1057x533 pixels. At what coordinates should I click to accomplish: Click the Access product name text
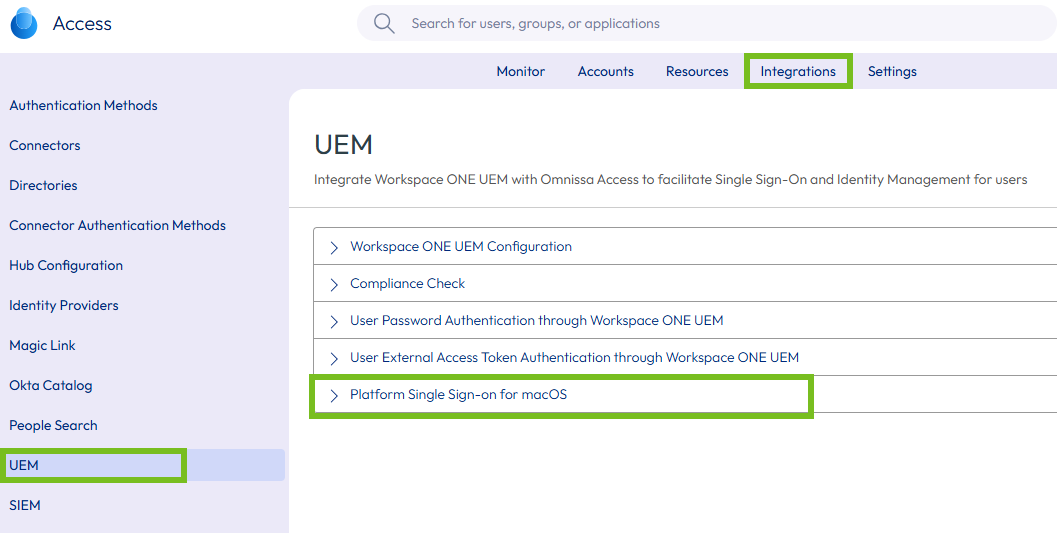82,24
